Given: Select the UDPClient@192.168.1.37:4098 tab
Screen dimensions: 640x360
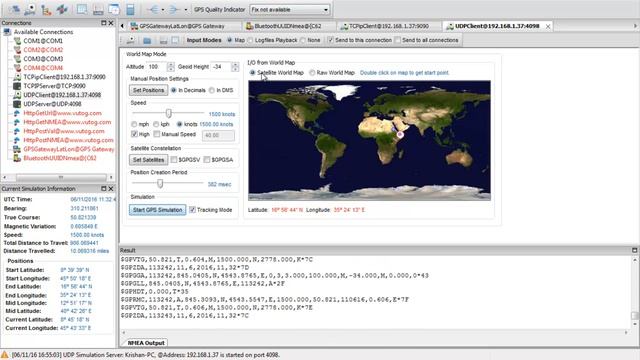Looking at the screenshot, I should (497, 26).
